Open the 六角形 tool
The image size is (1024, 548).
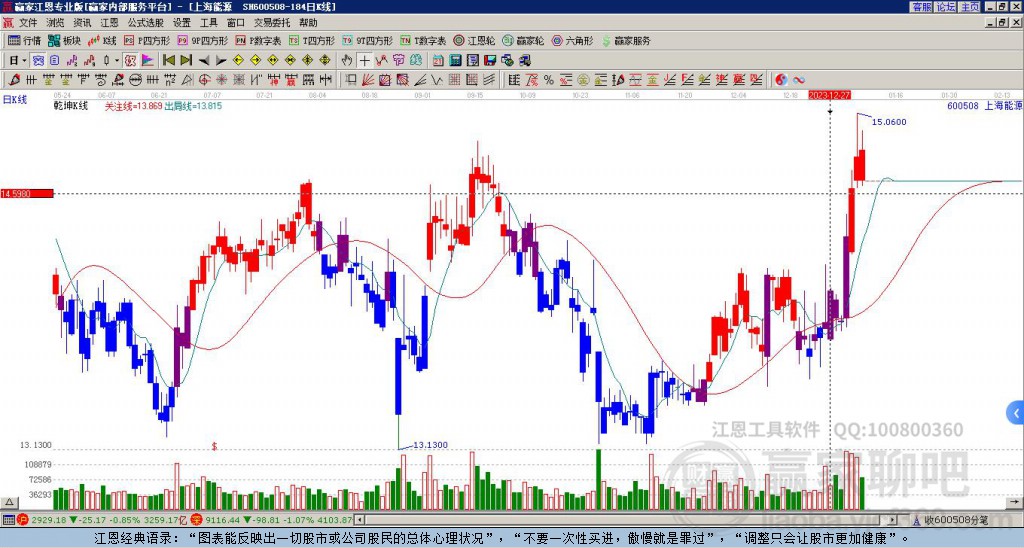[x=572, y=40]
